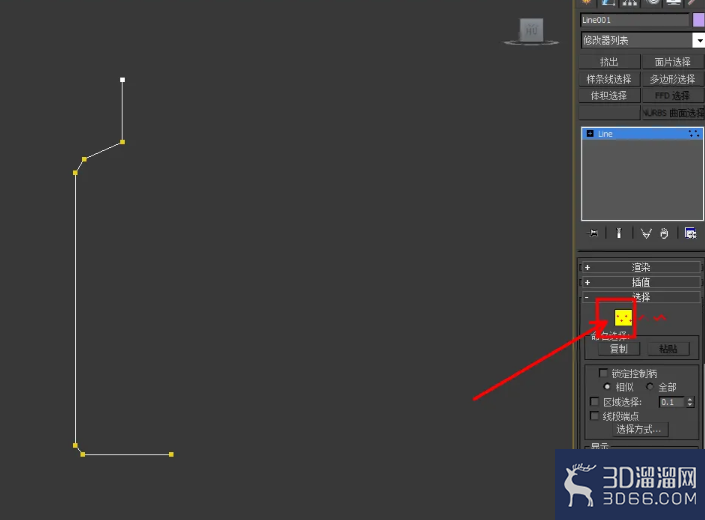The image size is (705, 520).
Task: Select the 全部 radio button
Action: click(x=650, y=387)
